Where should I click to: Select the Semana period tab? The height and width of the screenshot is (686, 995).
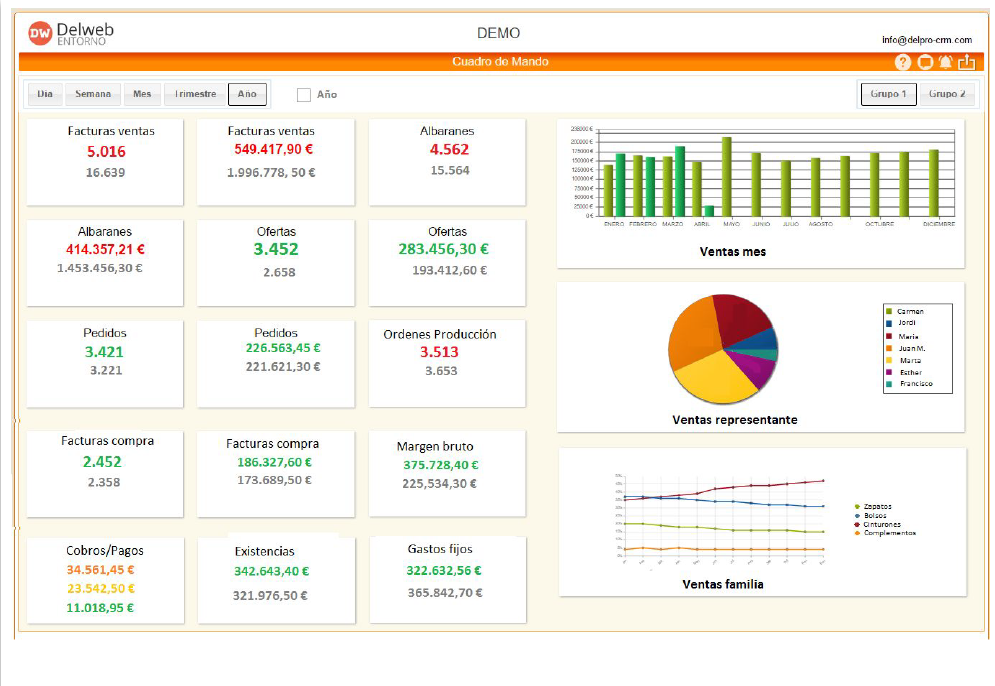click(x=93, y=94)
